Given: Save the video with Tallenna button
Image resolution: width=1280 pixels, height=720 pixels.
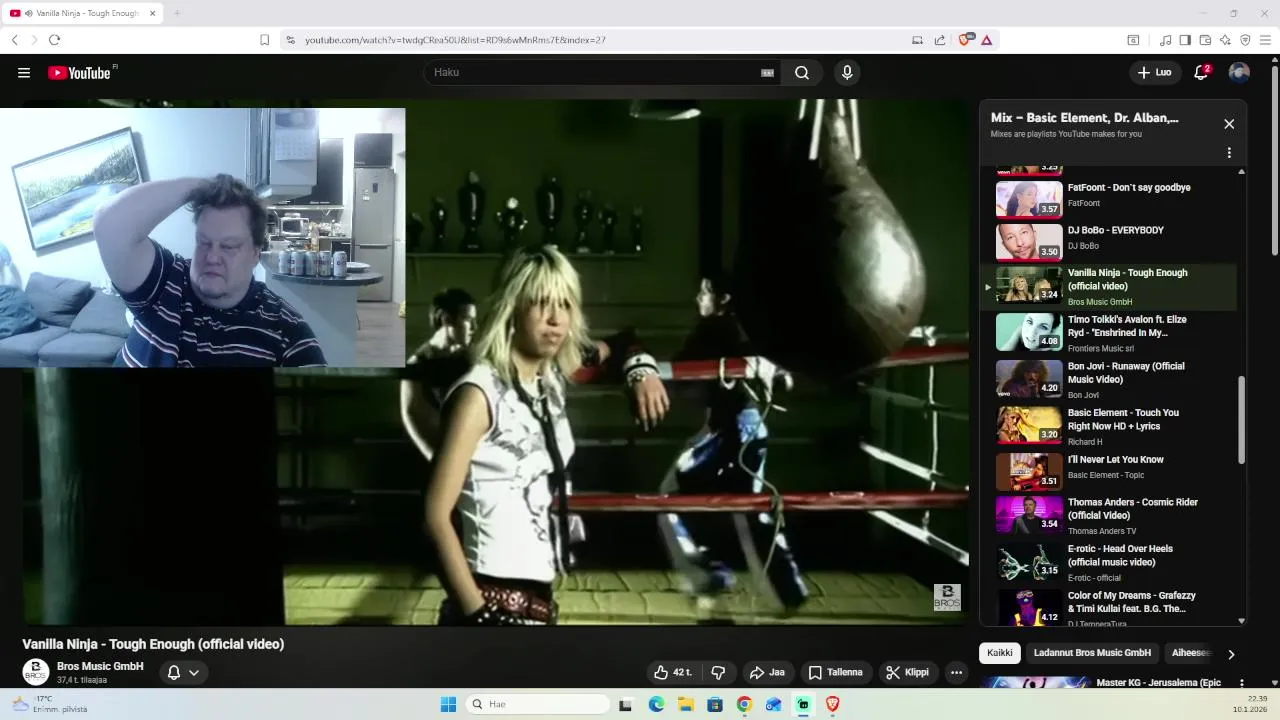Looking at the screenshot, I should click(x=836, y=672).
